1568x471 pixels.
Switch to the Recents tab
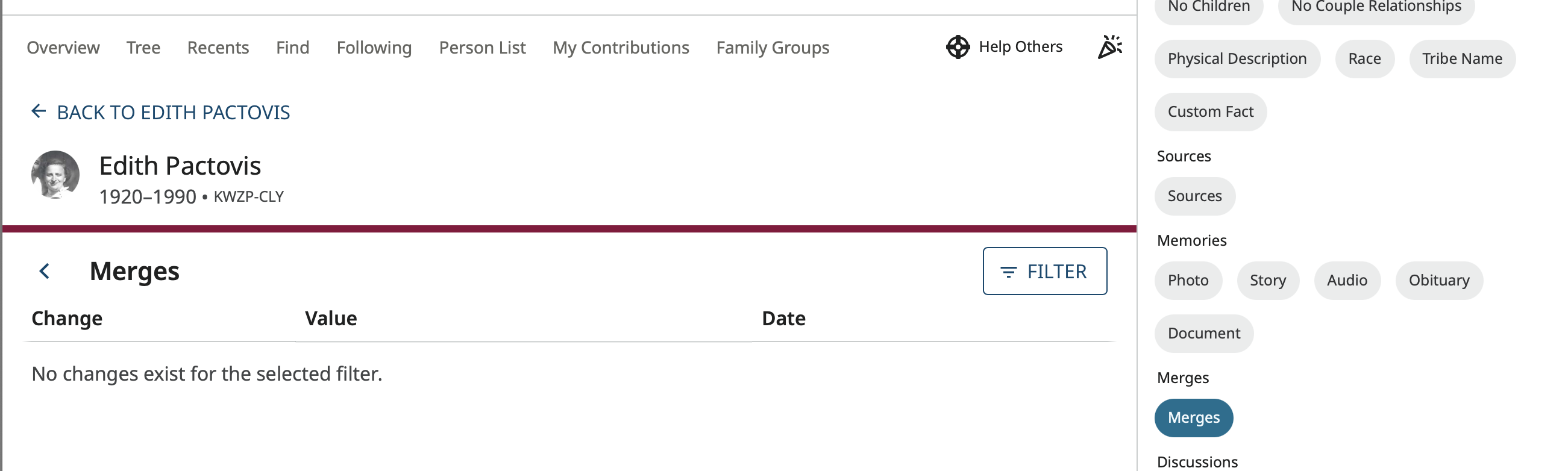click(x=218, y=48)
